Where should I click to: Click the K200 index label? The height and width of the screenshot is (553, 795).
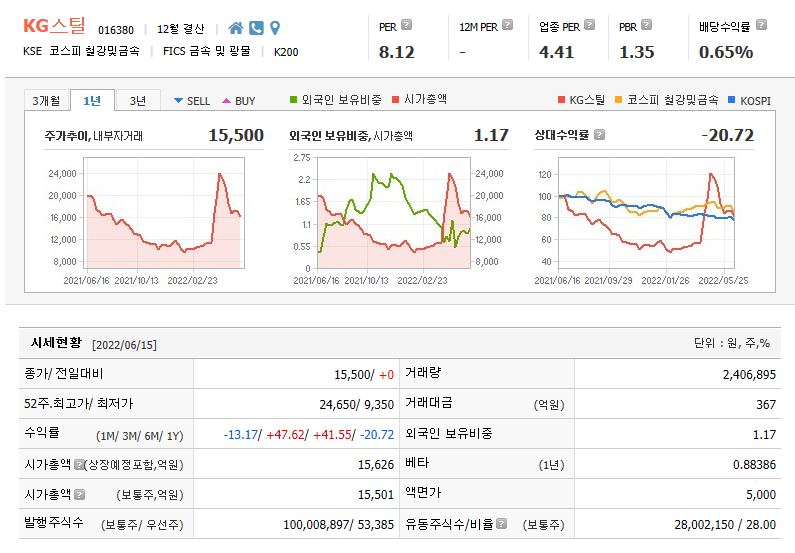point(286,52)
